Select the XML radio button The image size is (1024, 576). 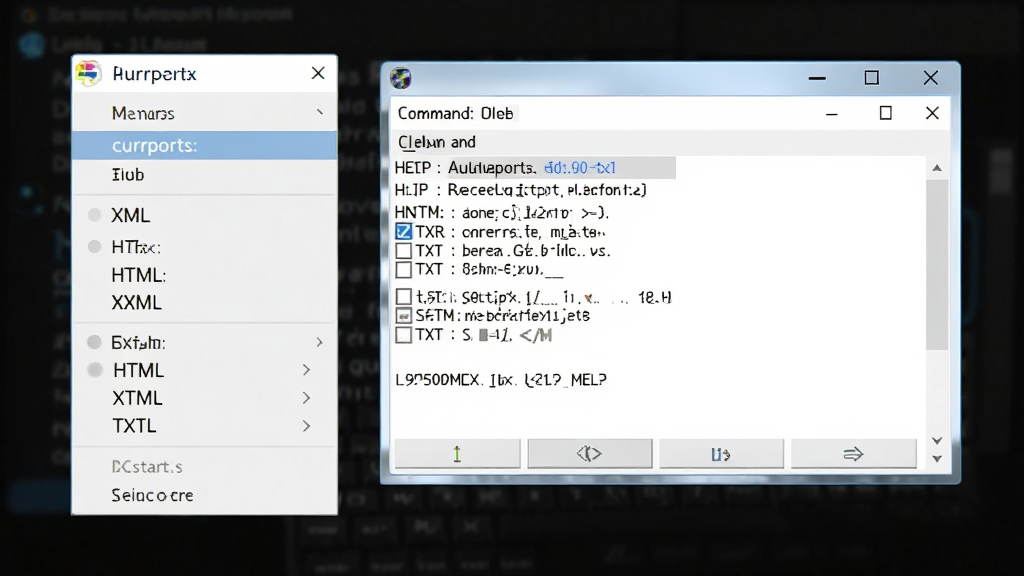(x=95, y=215)
